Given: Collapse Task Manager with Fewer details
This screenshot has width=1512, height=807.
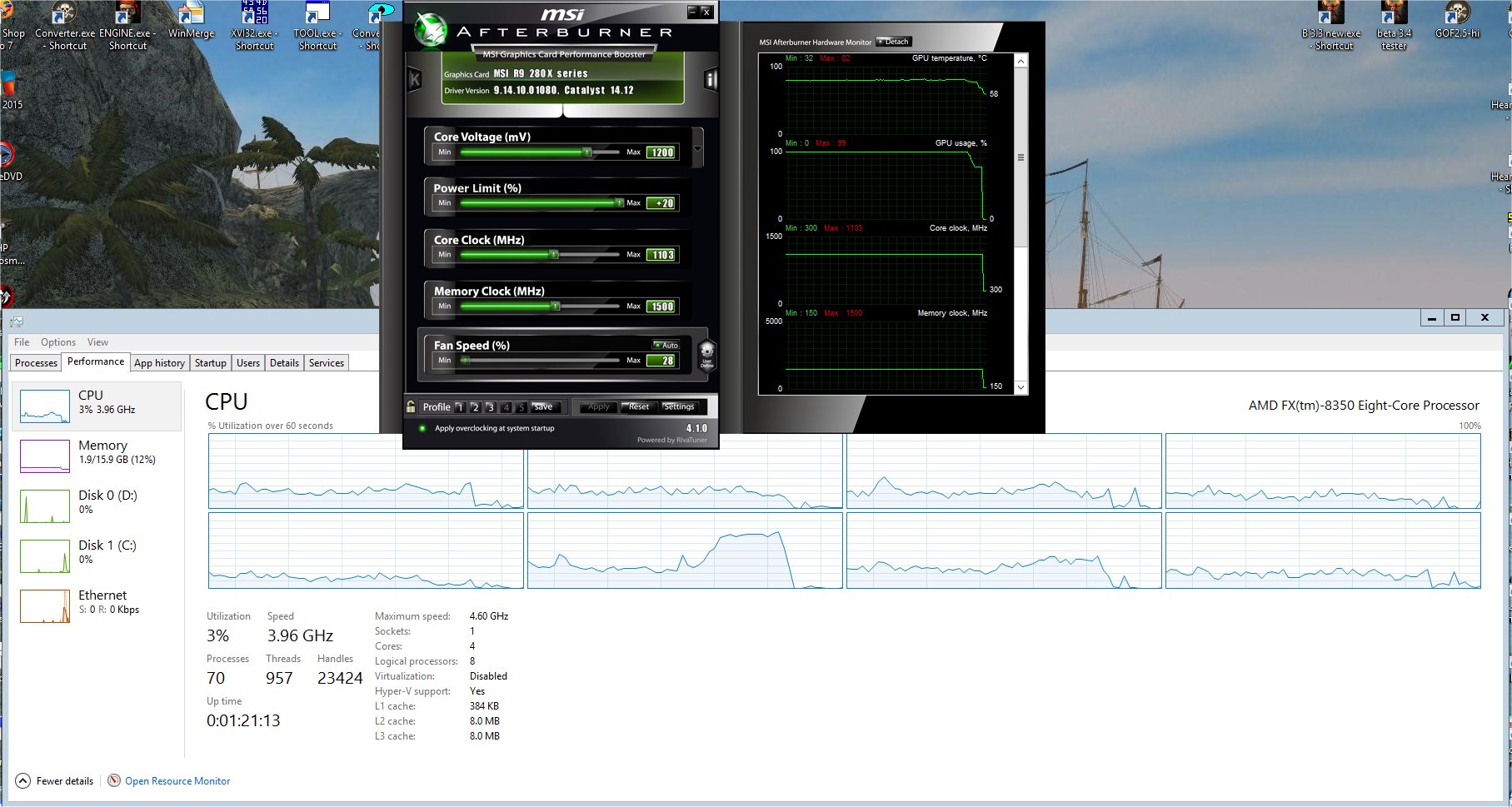Looking at the screenshot, I should pos(55,781).
